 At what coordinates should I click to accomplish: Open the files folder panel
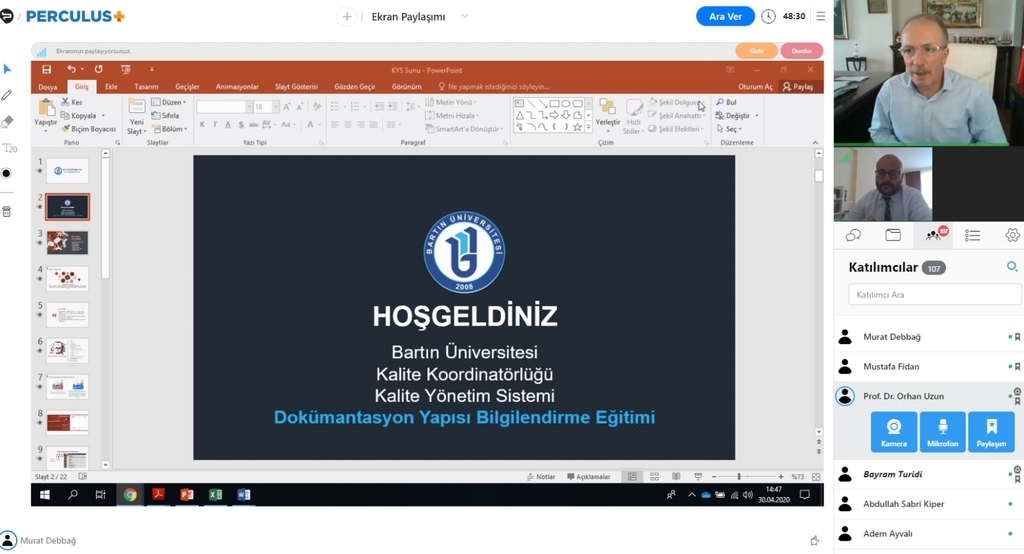(x=893, y=235)
